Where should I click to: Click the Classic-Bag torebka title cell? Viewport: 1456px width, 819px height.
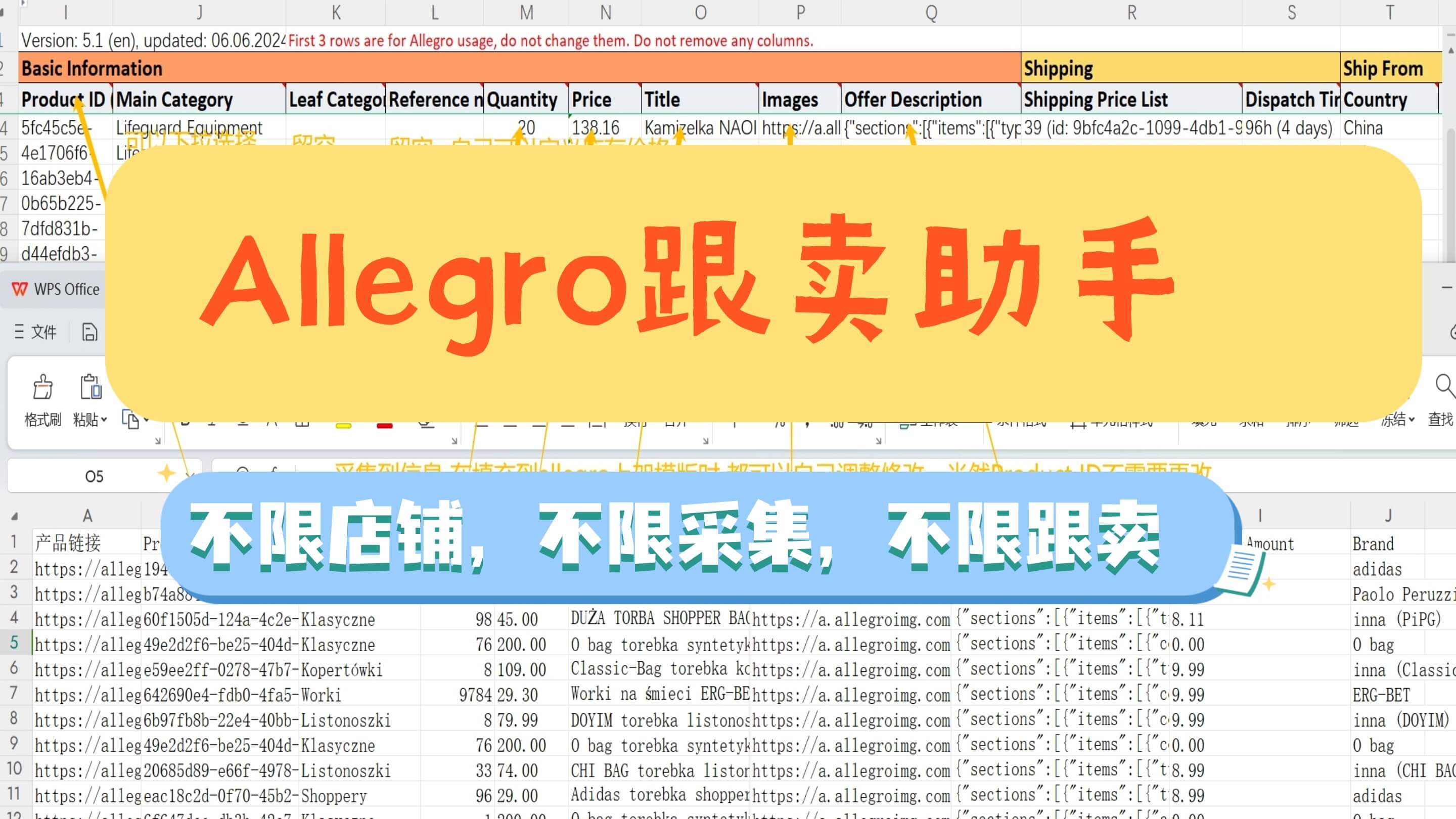[x=659, y=669]
